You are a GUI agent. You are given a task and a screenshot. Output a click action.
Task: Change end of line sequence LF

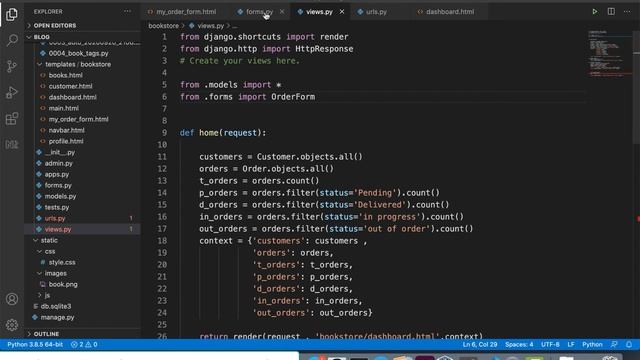[571, 344]
